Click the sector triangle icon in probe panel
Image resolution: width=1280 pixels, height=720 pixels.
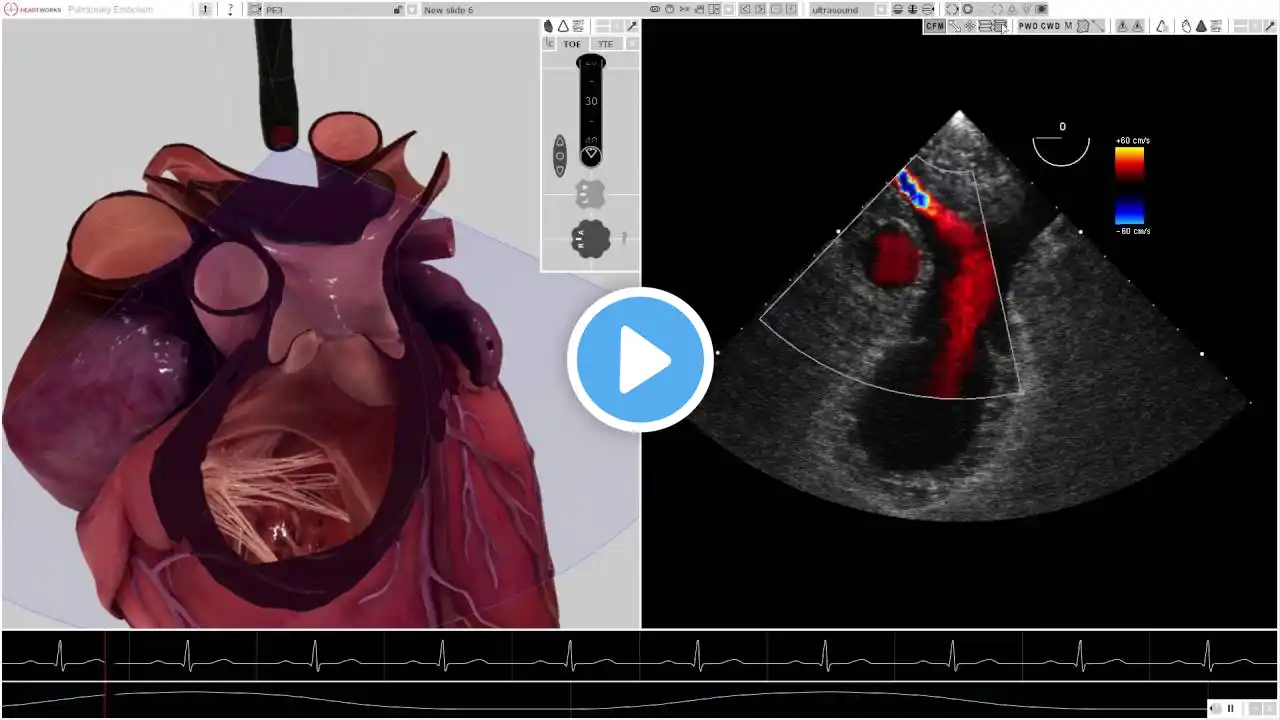coord(563,26)
